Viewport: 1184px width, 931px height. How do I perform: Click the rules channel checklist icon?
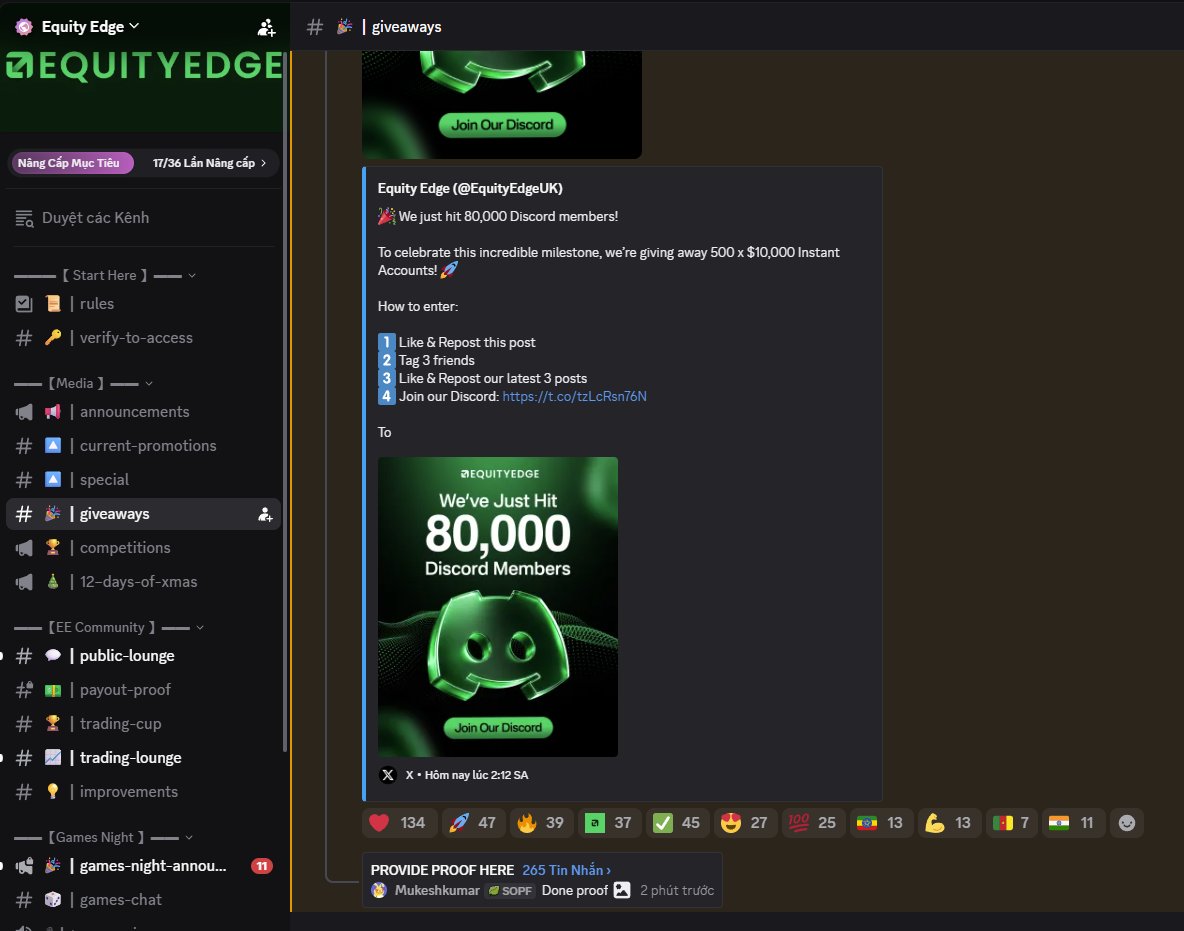tap(24, 304)
